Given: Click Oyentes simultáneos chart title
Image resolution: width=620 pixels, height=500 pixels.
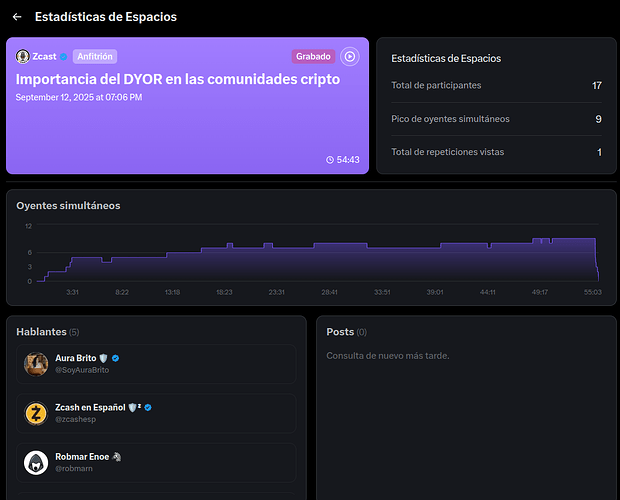Looking at the screenshot, I should 68,206.
